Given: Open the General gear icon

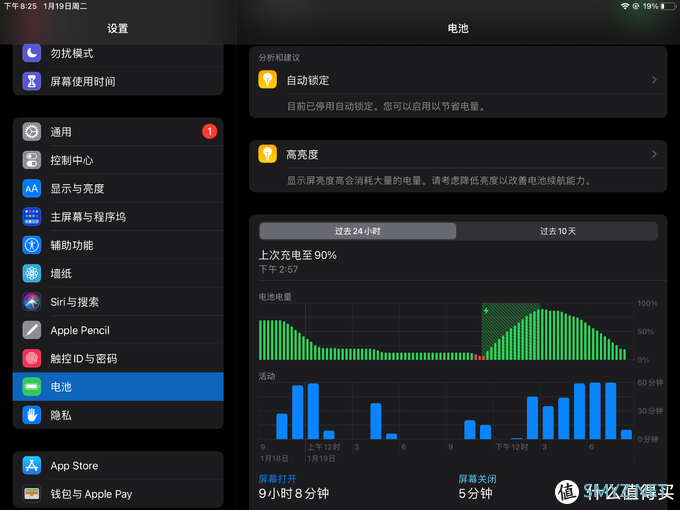Looking at the screenshot, I should click(32, 132).
